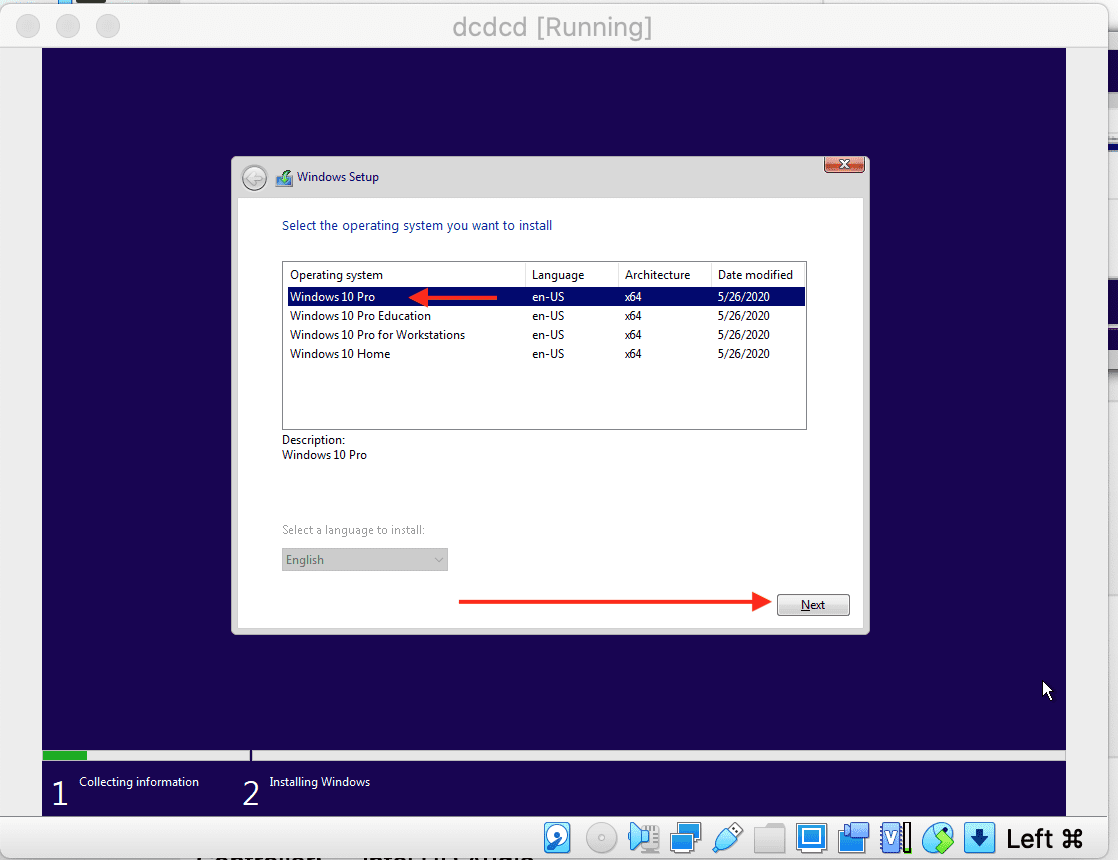Click the keyboard capture arrow icon
This screenshot has width=1118, height=860.
pos(980,837)
